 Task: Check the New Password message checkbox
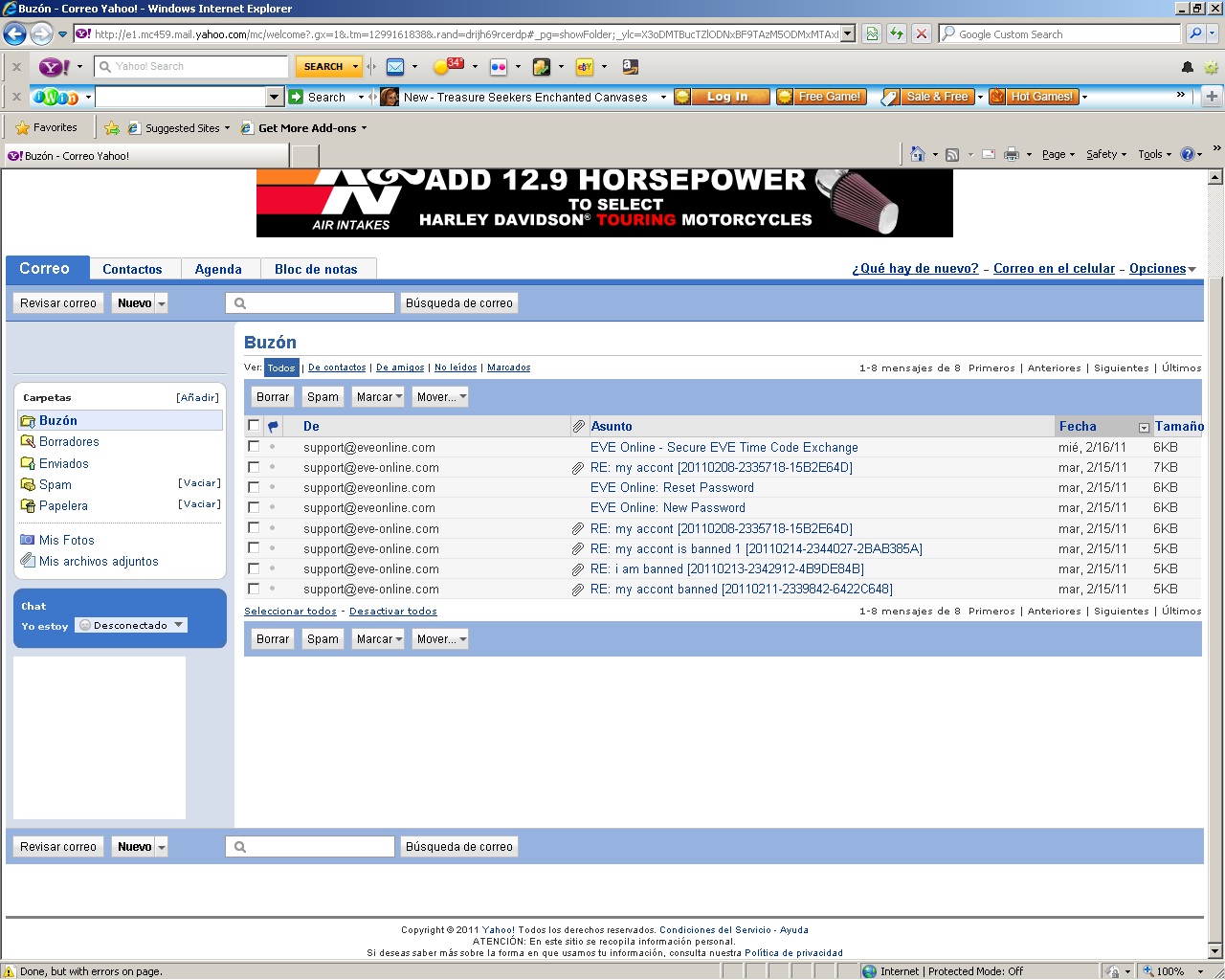point(254,507)
